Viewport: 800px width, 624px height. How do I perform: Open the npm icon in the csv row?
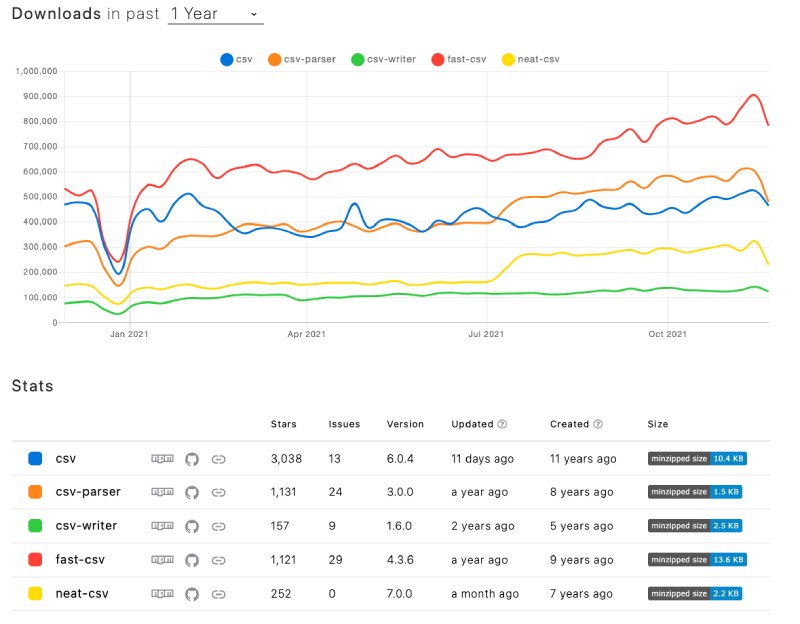click(x=163, y=459)
